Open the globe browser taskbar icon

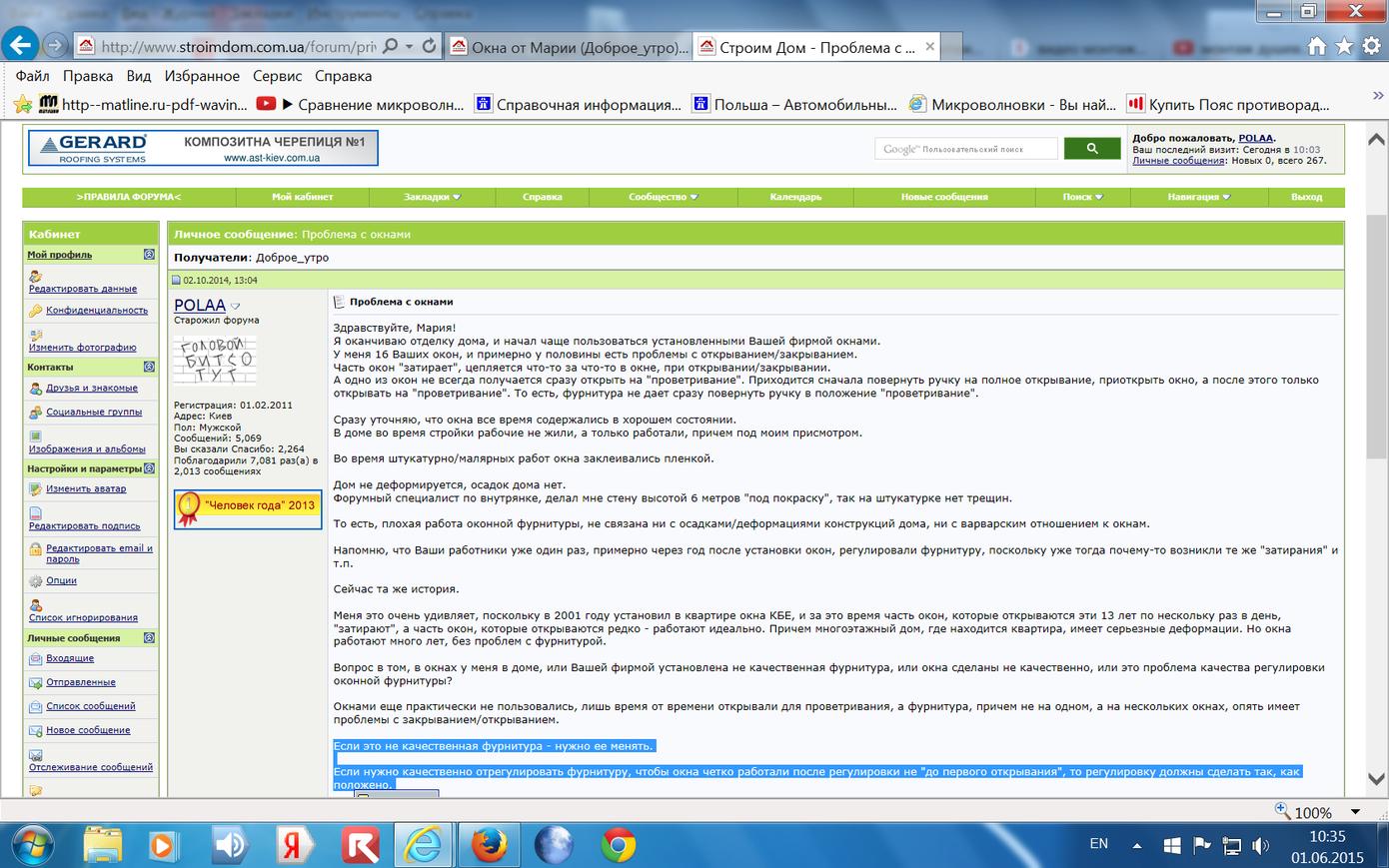tap(554, 845)
